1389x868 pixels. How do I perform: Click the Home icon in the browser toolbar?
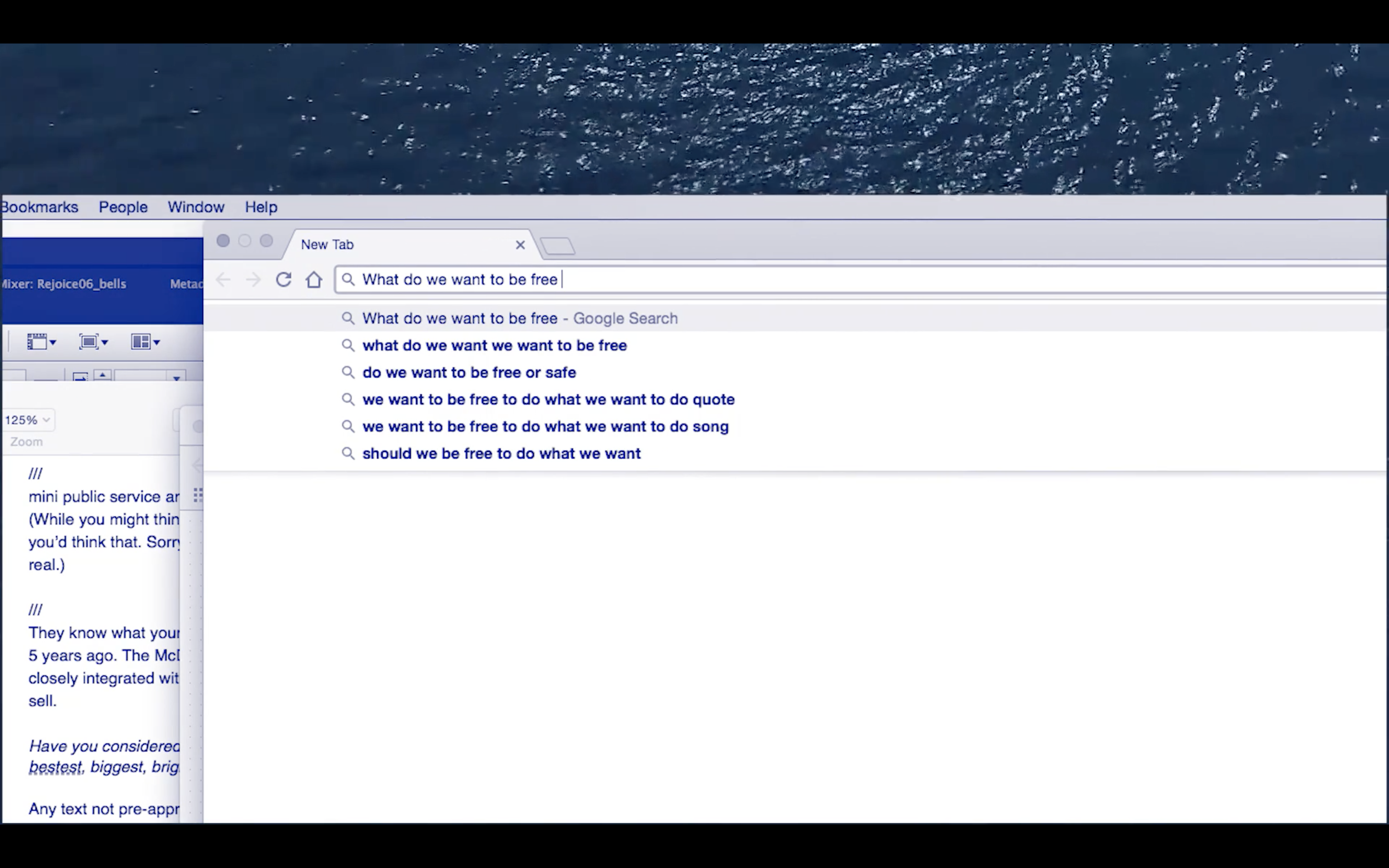314,279
